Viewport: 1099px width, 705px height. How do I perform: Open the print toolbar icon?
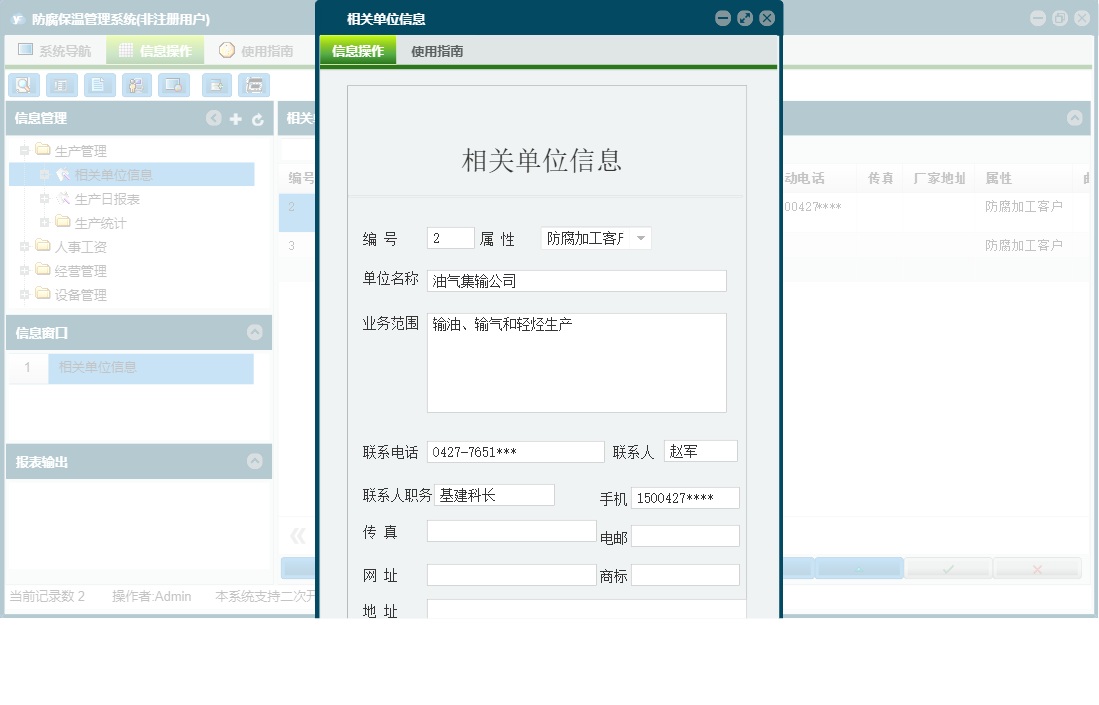[x=254, y=85]
